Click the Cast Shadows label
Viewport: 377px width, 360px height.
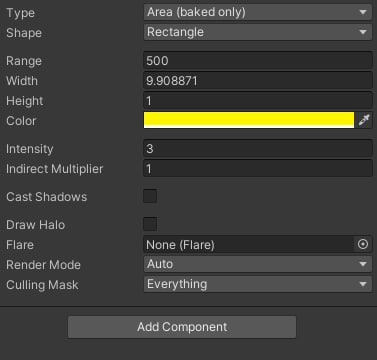47,197
